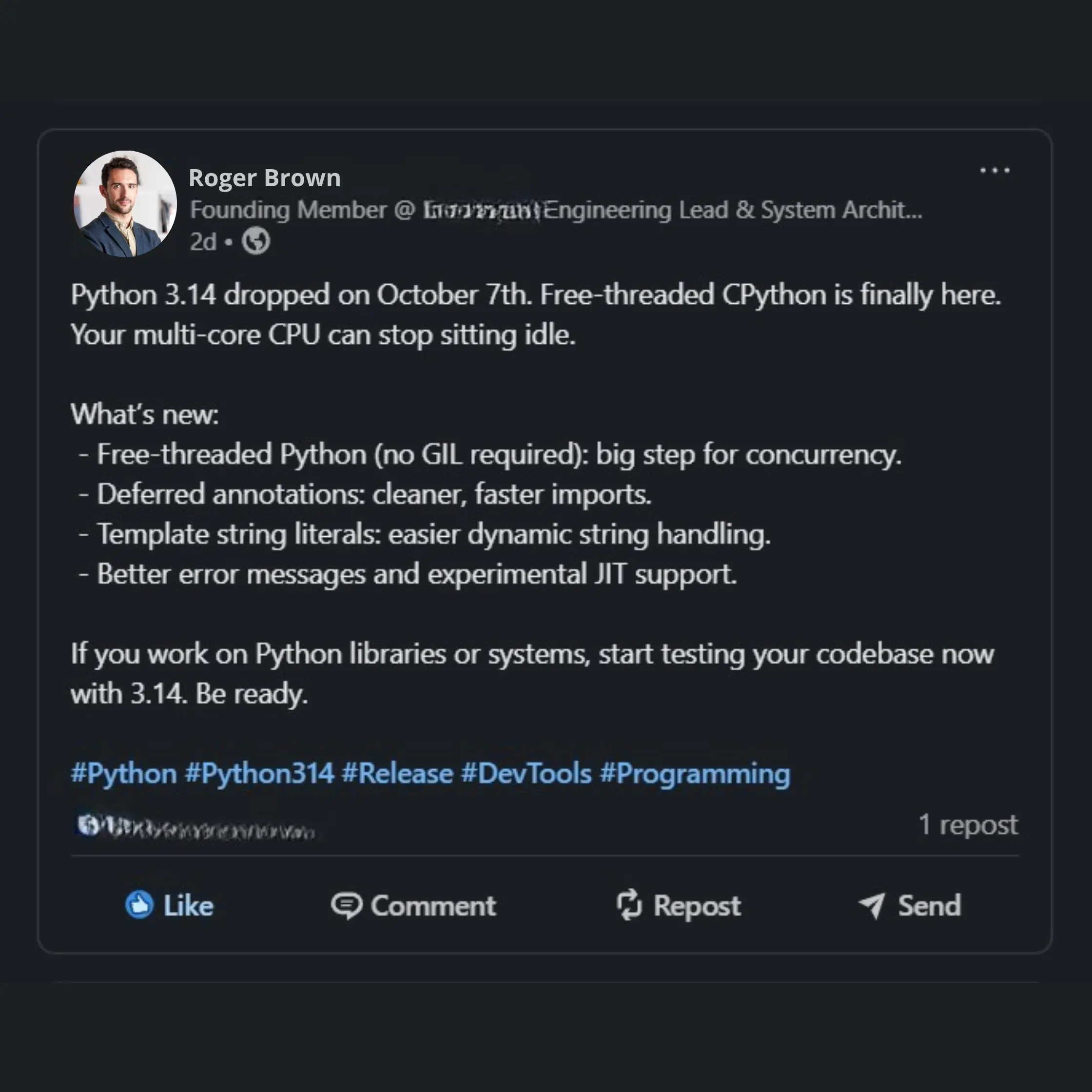1092x1092 pixels.
Task: Click the Send paper plane icon
Action: coord(872,905)
